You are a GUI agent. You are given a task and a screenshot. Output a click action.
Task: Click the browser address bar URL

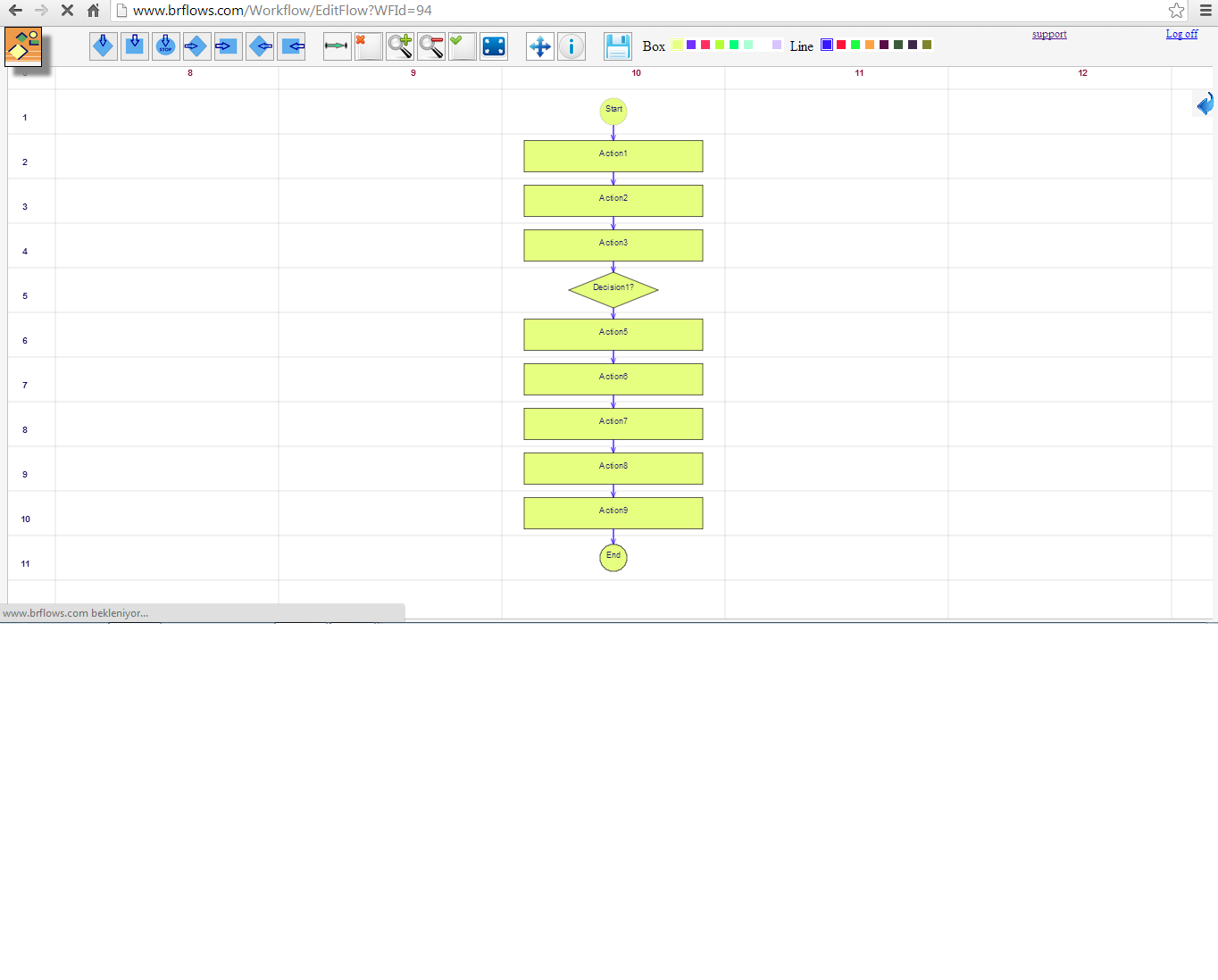pos(282,11)
